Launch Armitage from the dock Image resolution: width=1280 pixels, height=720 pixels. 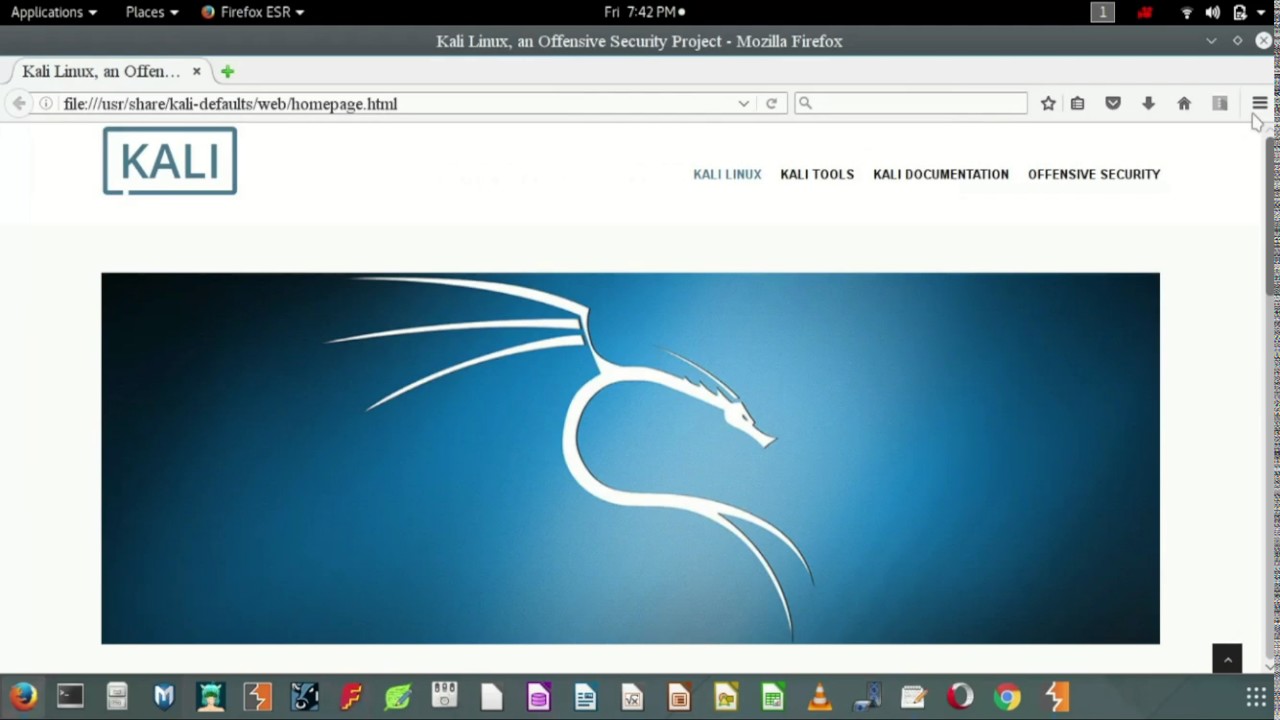[211, 696]
